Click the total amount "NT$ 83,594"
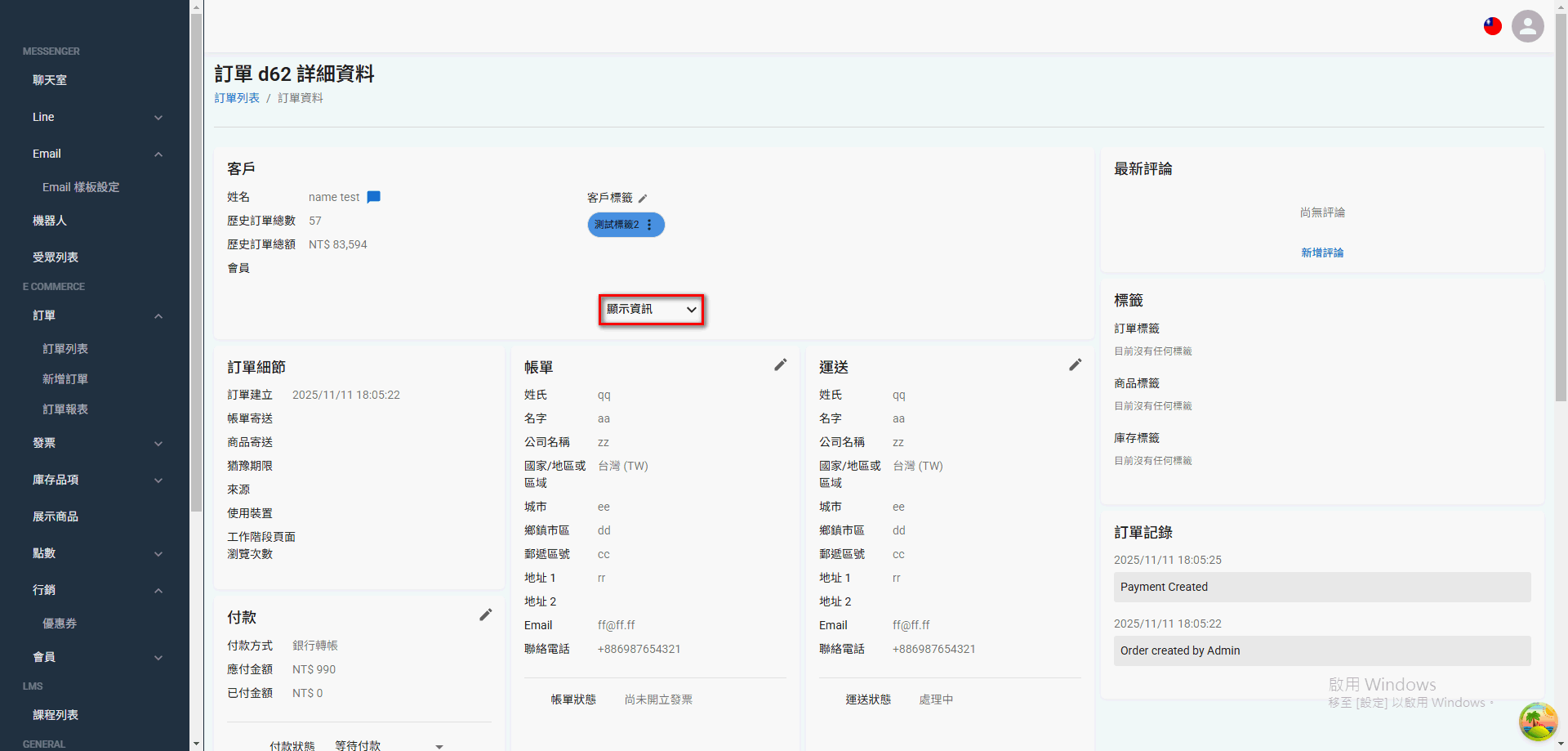 click(x=338, y=244)
